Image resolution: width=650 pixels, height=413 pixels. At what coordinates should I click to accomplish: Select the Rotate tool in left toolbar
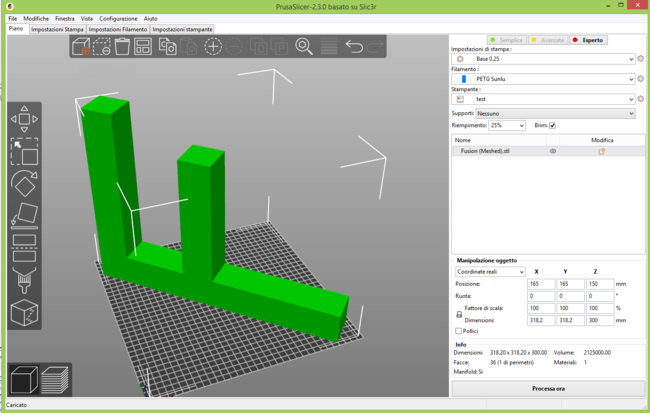[x=25, y=183]
